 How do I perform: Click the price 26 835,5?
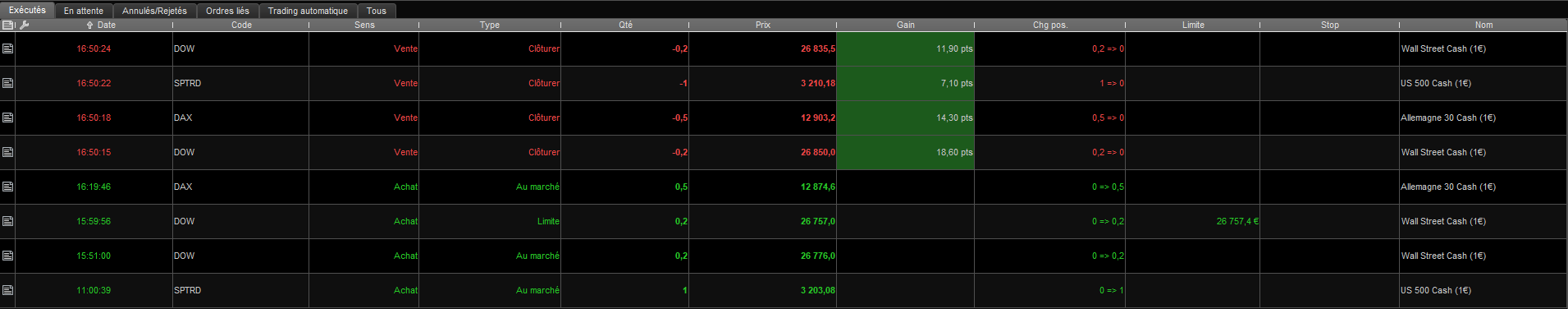[x=818, y=48]
